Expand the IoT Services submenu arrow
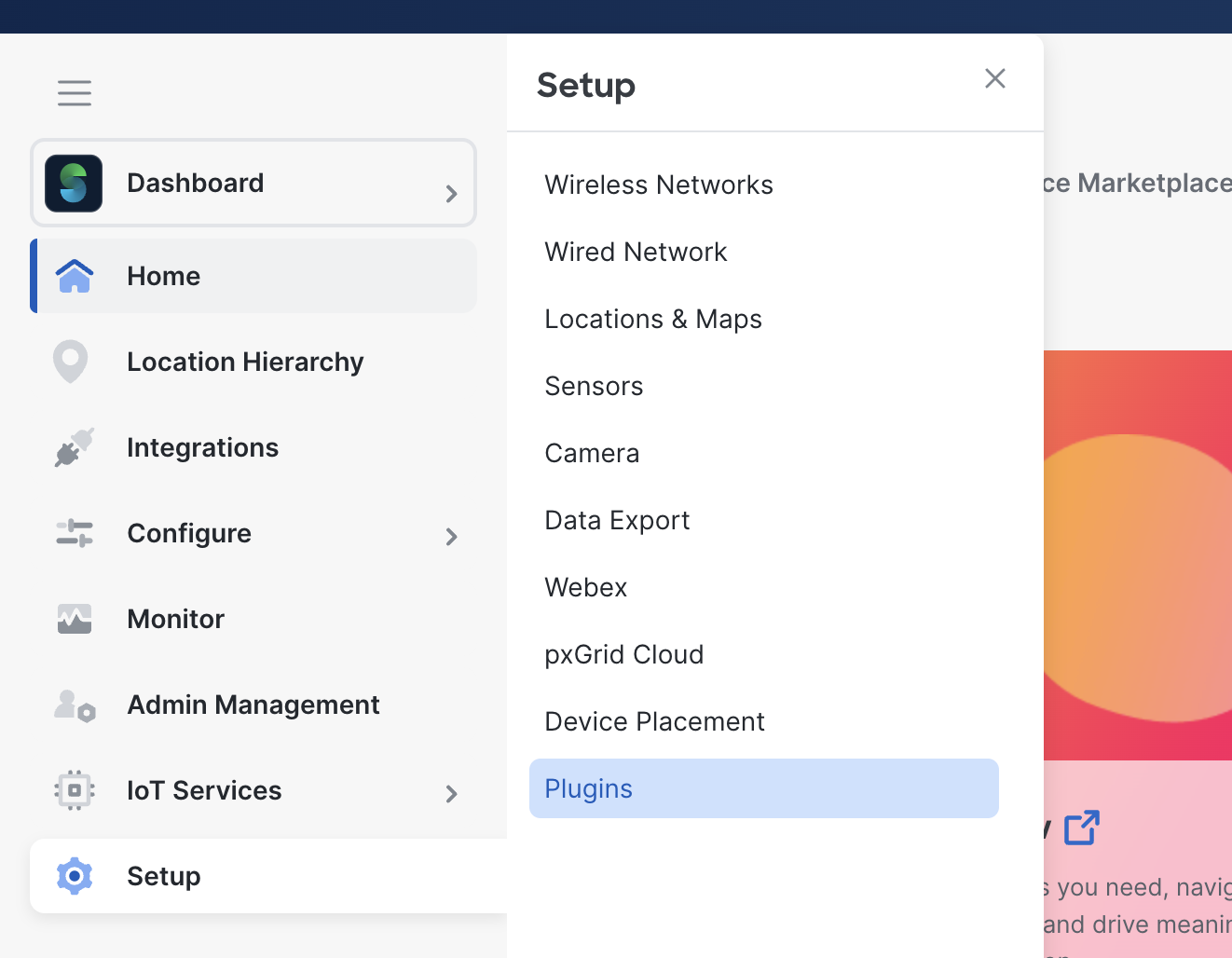Viewport: 1232px width, 958px height. (x=452, y=794)
